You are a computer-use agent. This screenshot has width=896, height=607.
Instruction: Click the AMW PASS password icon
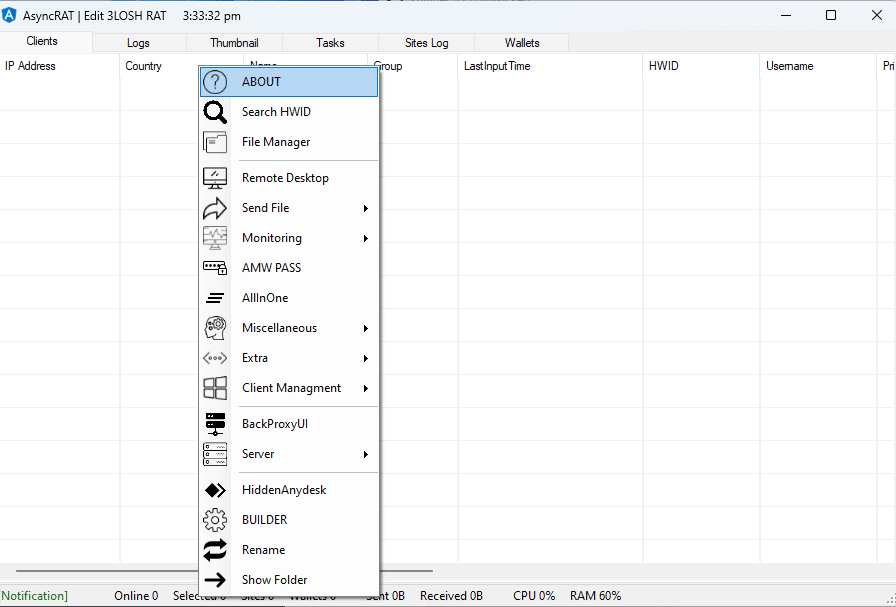pos(215,267)
